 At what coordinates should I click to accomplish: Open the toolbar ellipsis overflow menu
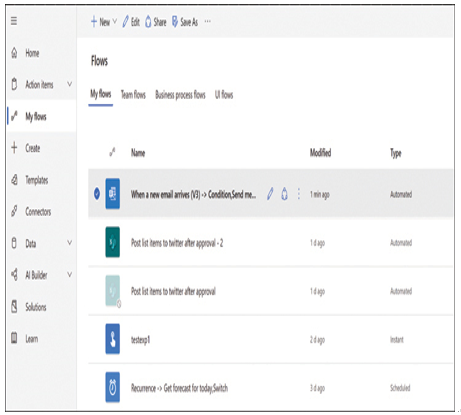click(x=208, y=22)
